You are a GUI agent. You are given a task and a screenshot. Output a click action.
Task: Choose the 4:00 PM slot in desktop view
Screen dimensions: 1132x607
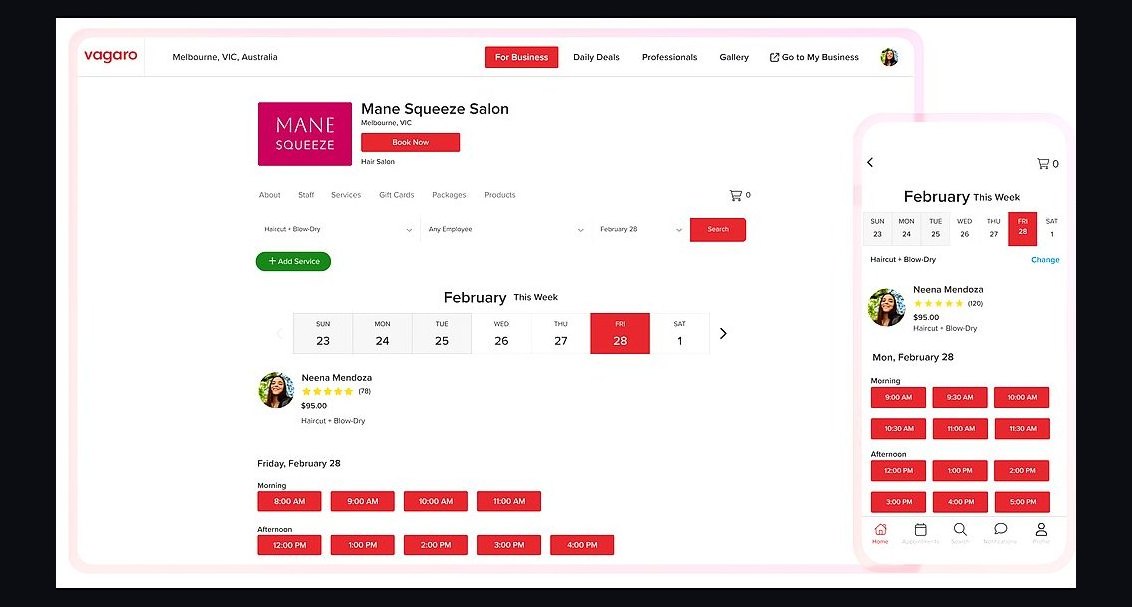tap(582, 545)
